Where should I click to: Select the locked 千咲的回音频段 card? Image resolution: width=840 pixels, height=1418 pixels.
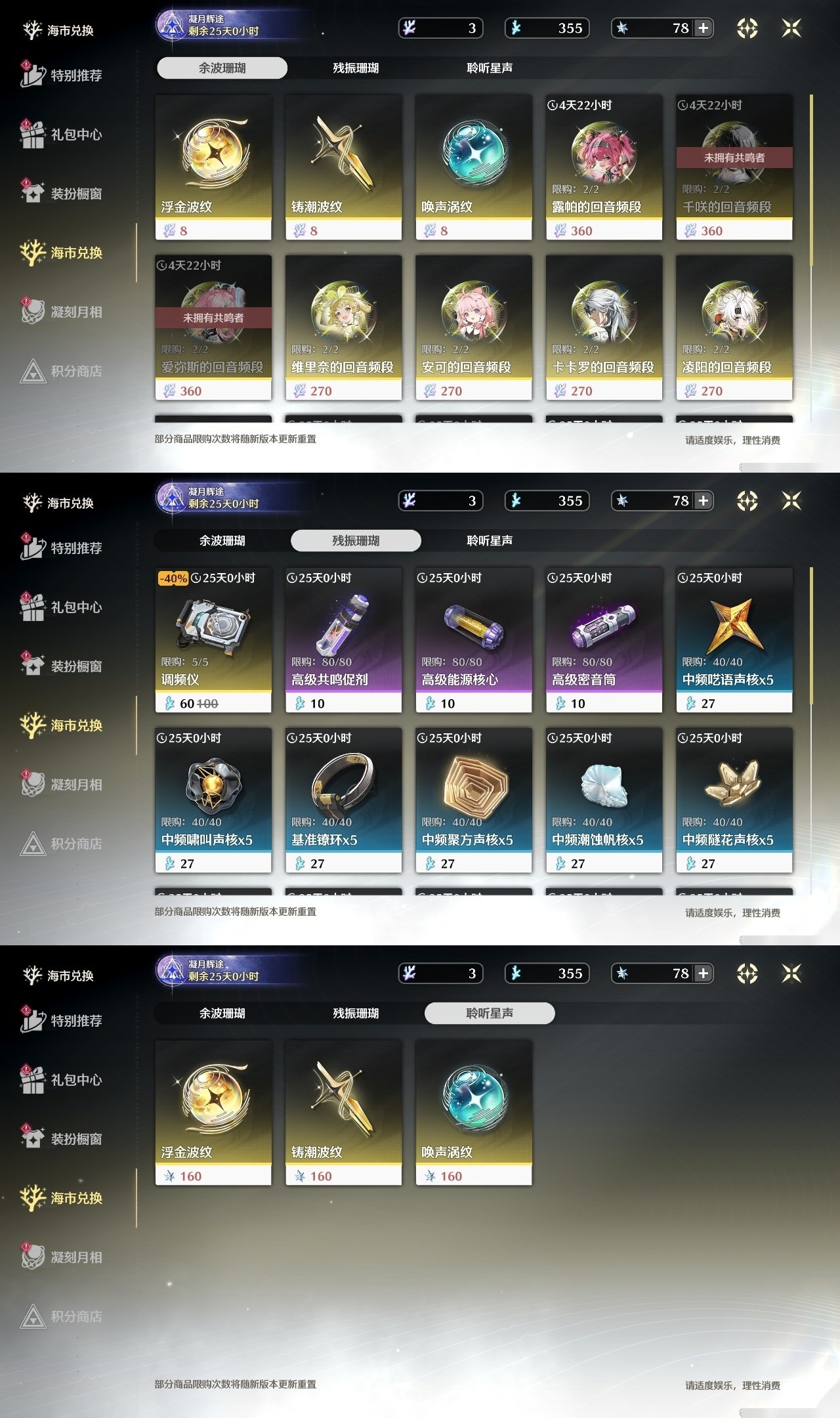coord(734,167)
